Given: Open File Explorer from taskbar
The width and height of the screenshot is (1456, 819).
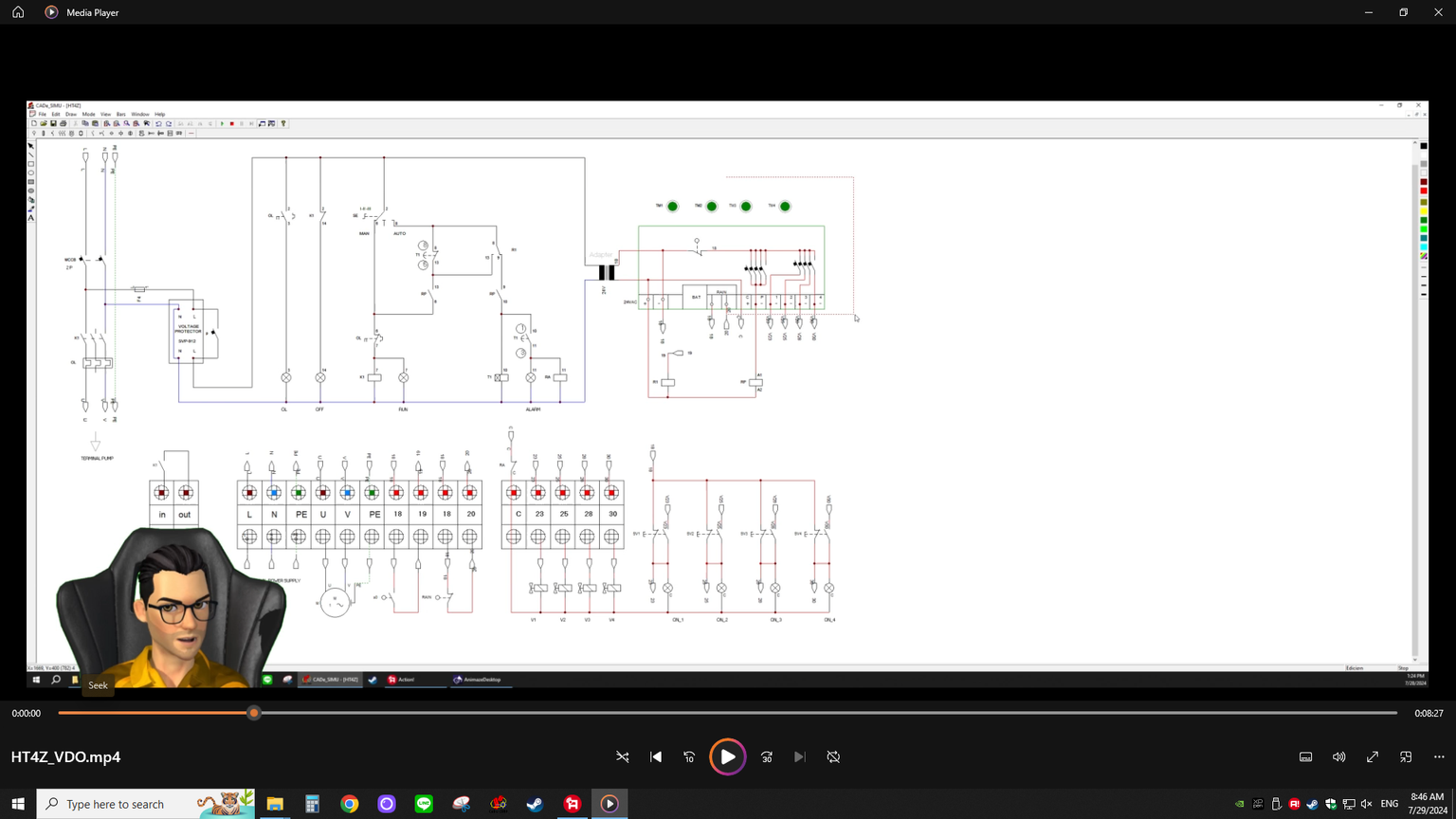Looking at the screenshot, I should [x=275, y=804].
